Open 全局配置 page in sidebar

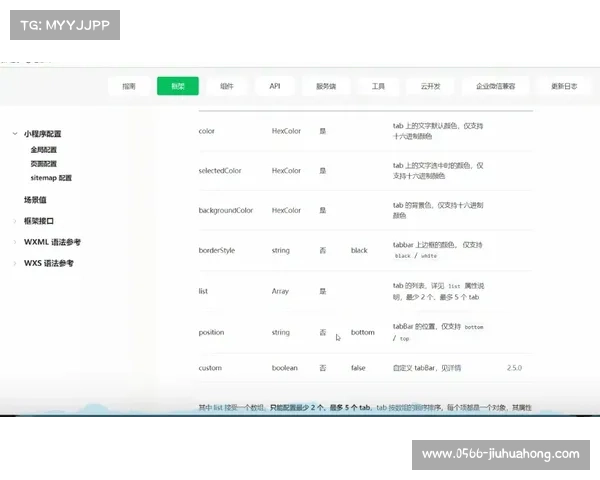point(44,150)
